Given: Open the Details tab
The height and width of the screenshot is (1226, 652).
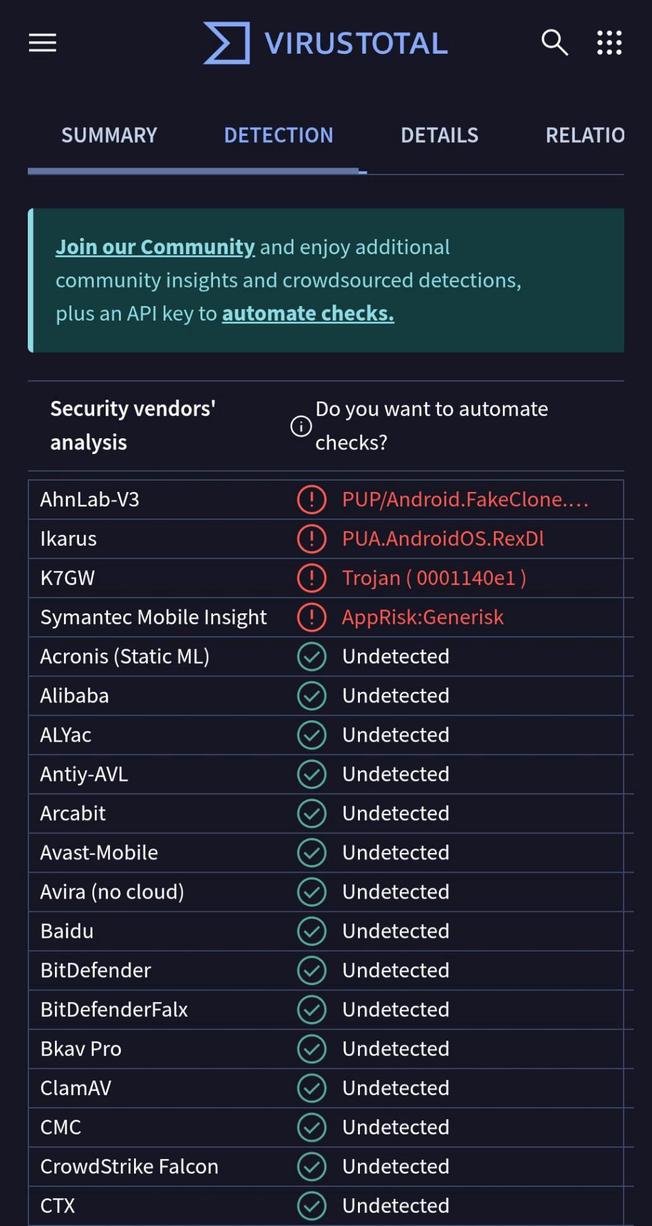Looking at the screenshot, I should (x=439, y=134).
